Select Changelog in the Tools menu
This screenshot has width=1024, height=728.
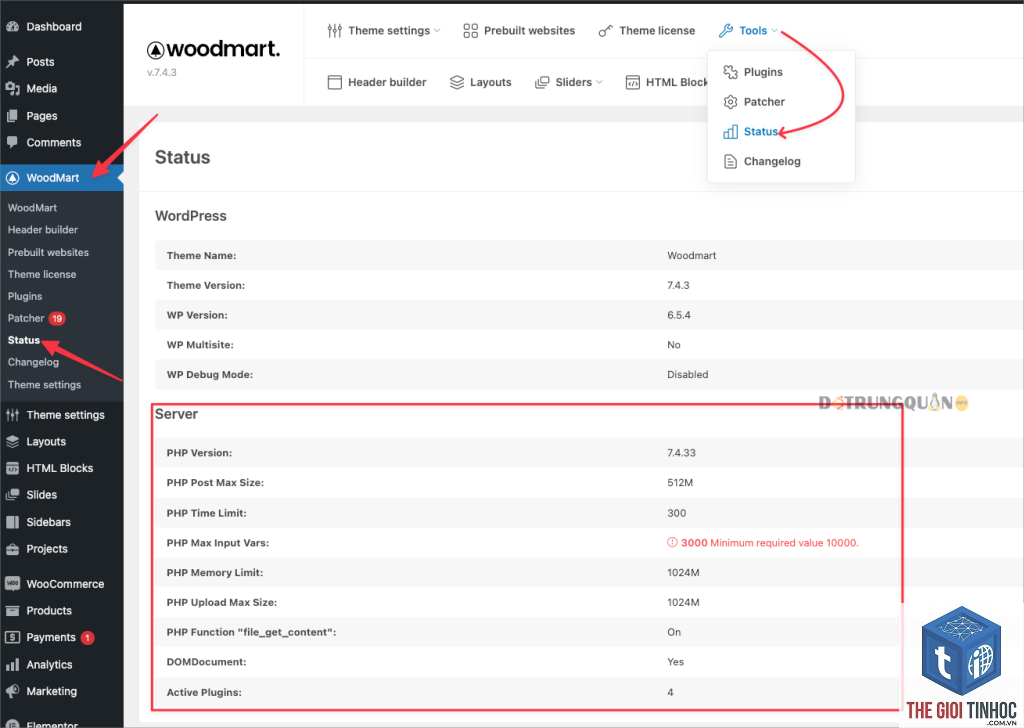tap(772, 161)
